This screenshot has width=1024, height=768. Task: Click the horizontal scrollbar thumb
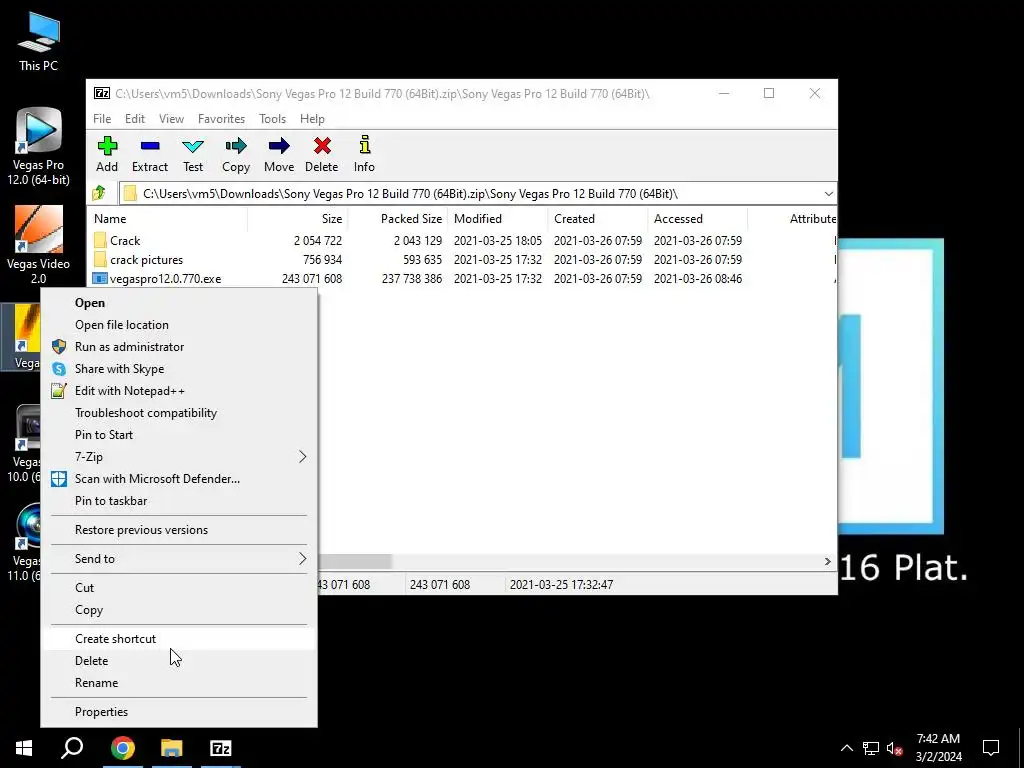click(355, 562)
